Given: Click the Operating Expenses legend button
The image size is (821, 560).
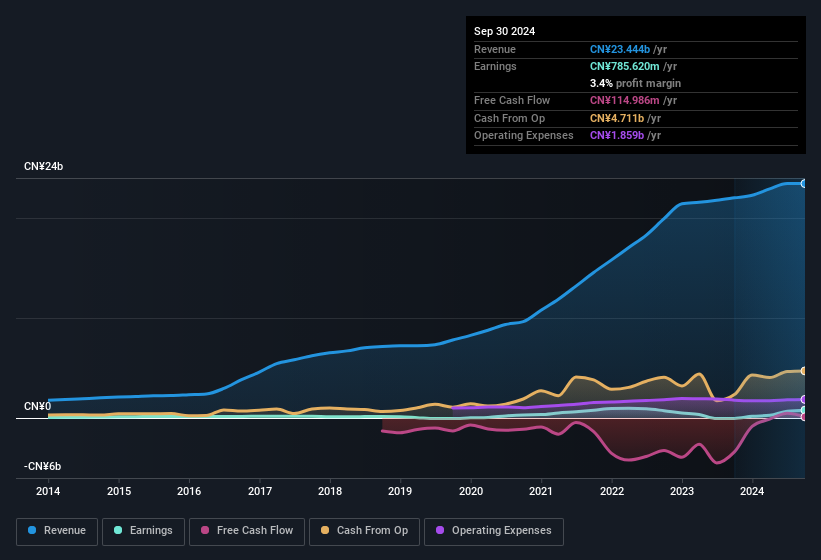Looking at the screenshot, I should tap(494, 531).
